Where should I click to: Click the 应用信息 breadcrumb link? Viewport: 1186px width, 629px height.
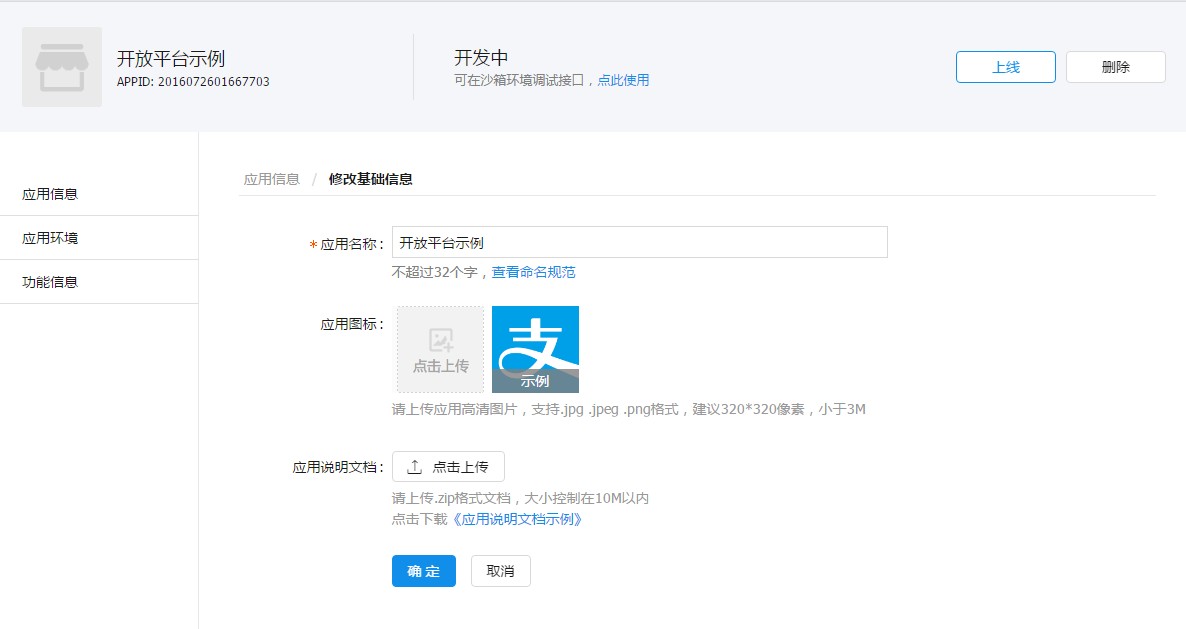click(x=271, y=180)
